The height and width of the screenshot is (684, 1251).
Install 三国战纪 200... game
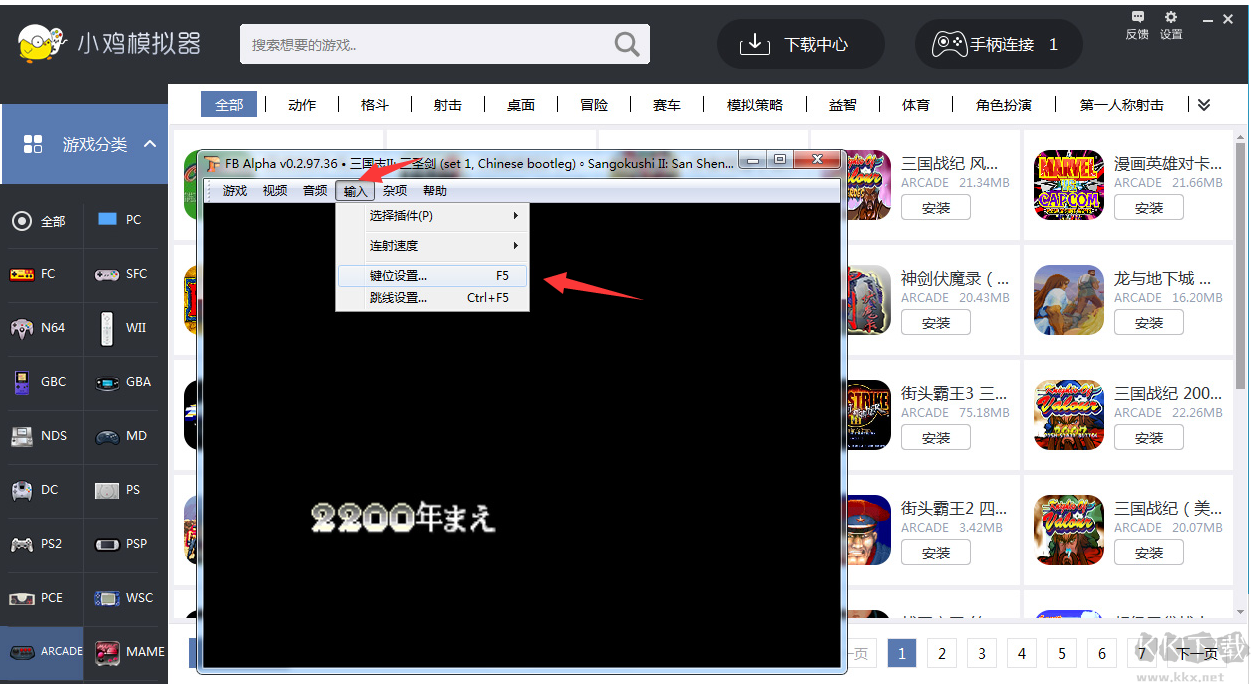[1149, 438]
